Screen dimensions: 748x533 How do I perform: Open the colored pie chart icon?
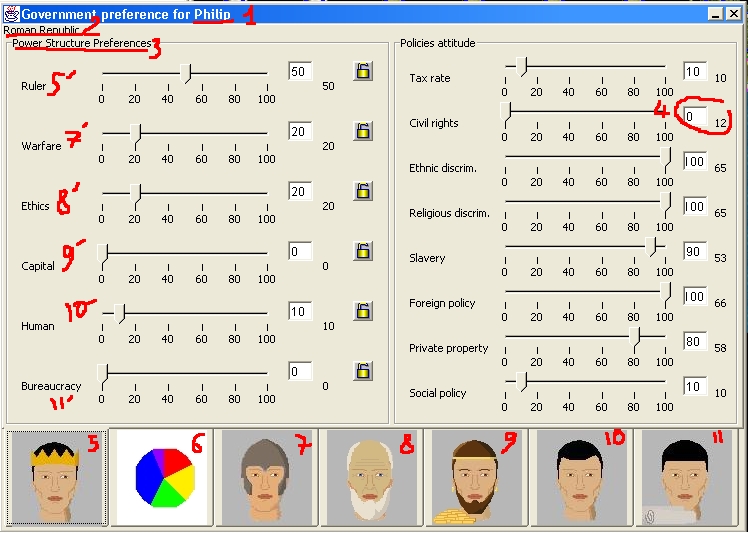164,478
